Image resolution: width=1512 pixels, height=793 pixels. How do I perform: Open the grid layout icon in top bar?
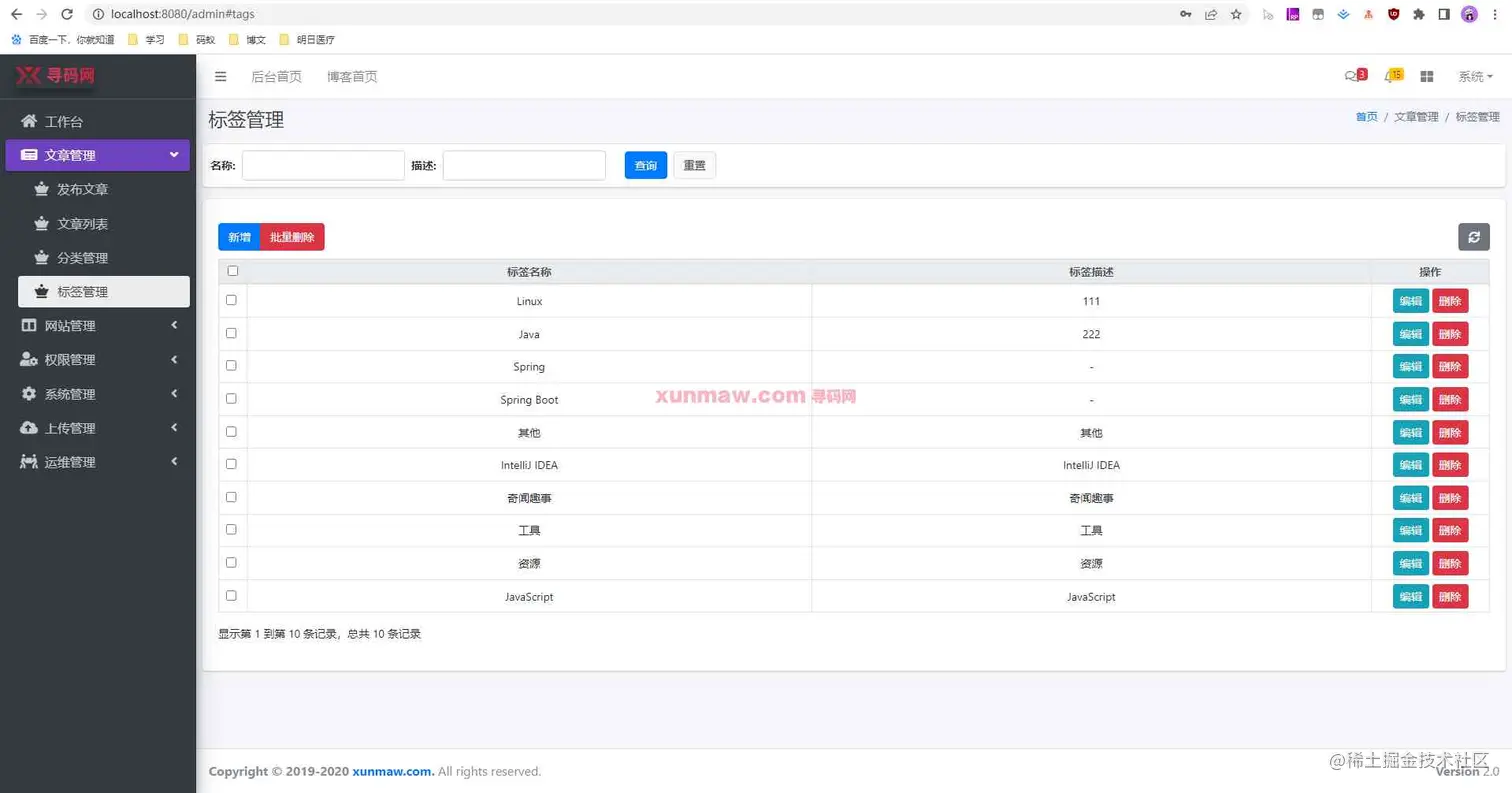pyautogui.click(x=1427, y=75)
